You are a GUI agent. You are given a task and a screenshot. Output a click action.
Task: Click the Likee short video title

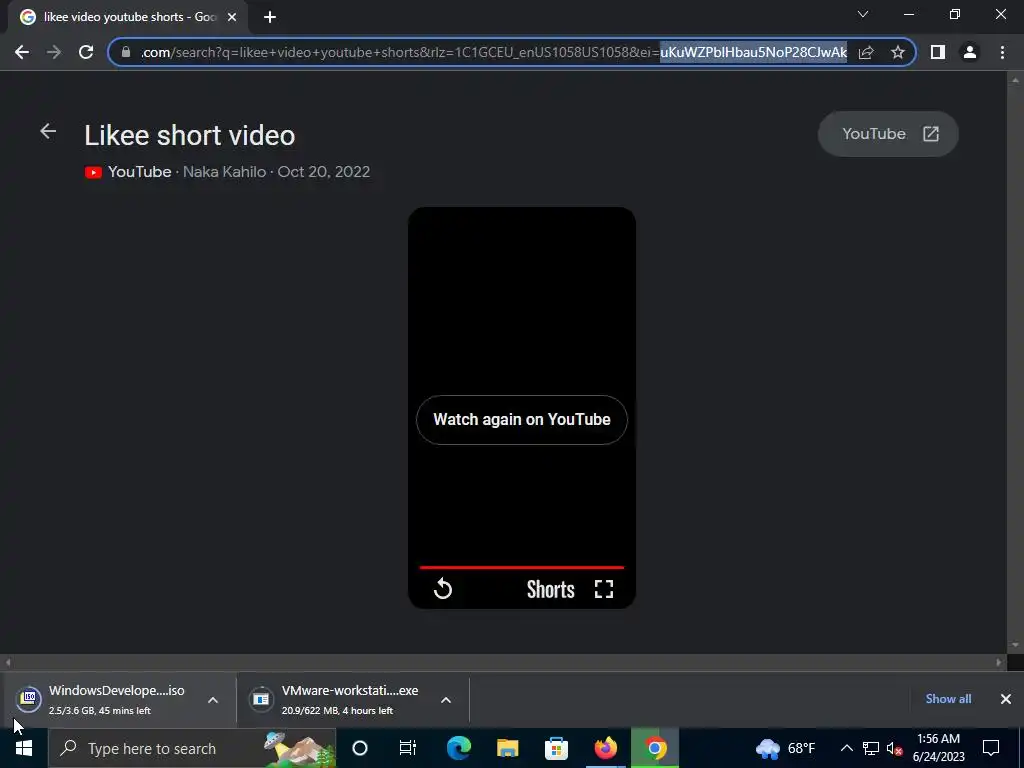pyautogui.click(x=189, y=136)
